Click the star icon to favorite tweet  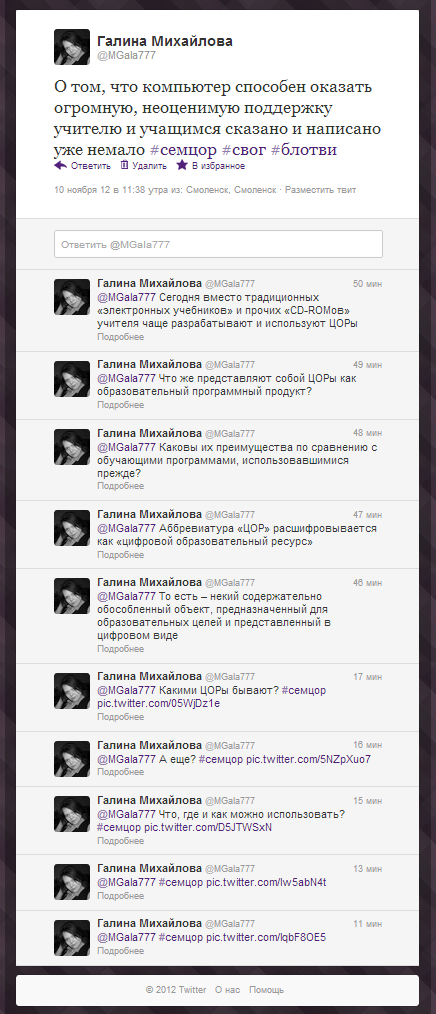(x=182, y=166)
